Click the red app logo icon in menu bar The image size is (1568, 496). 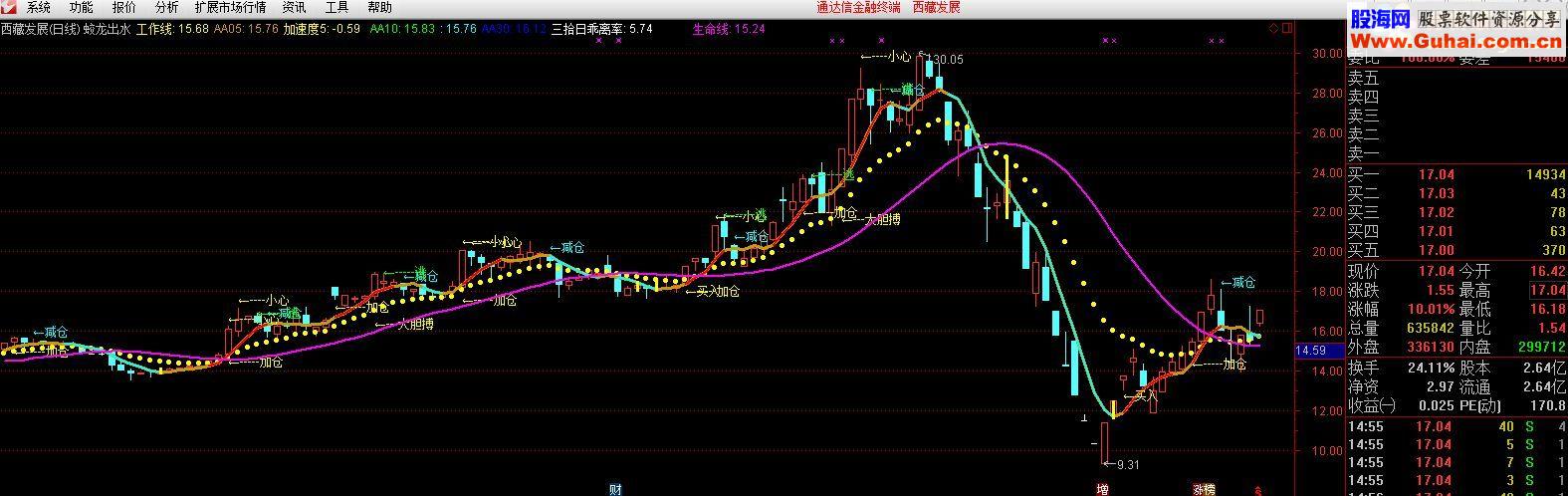click(10, 8)
